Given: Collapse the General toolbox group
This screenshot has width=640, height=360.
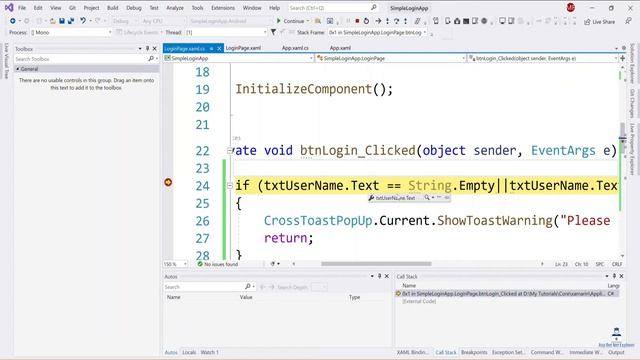Looking at the screenshot, I should point(18,69).
